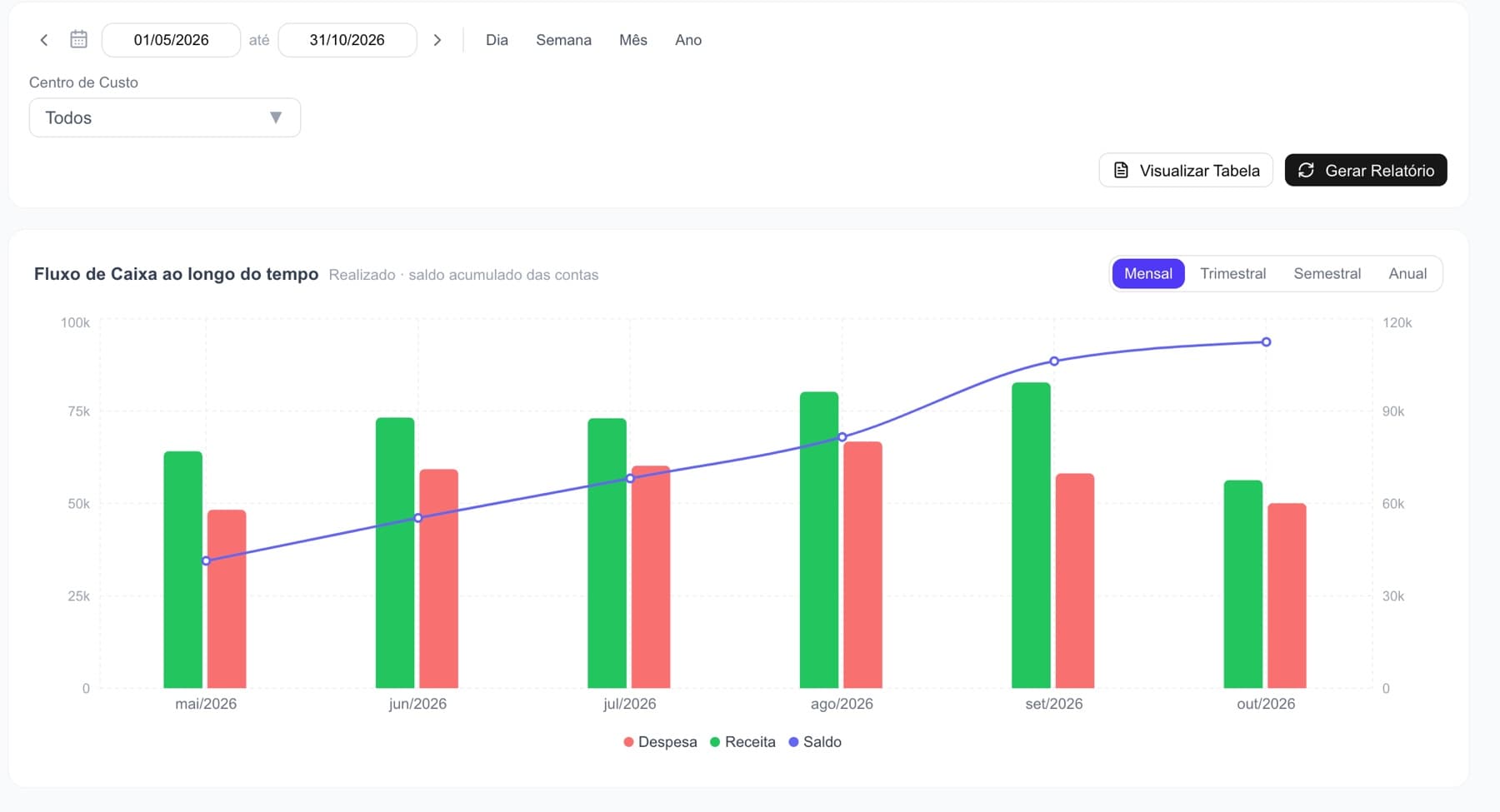This screenshot has height=812, width=1500.
Task: Click the set/2026 Saldo line point
Action: [x=1054, y=361]
